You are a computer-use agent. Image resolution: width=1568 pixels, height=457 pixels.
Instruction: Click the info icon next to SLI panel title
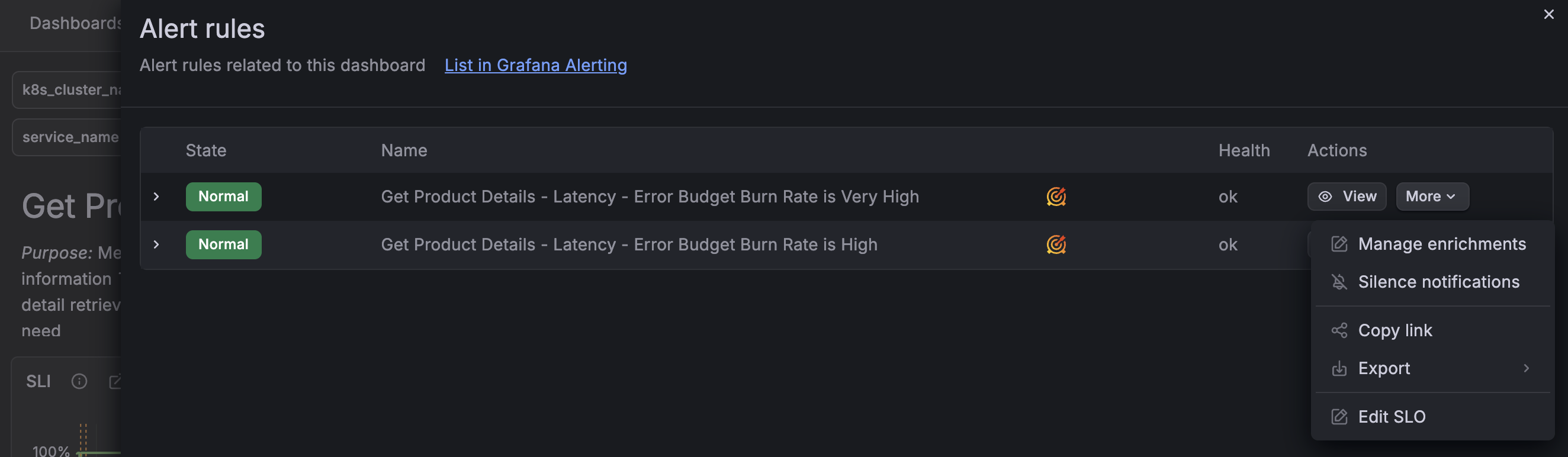[x=79, y=382]
